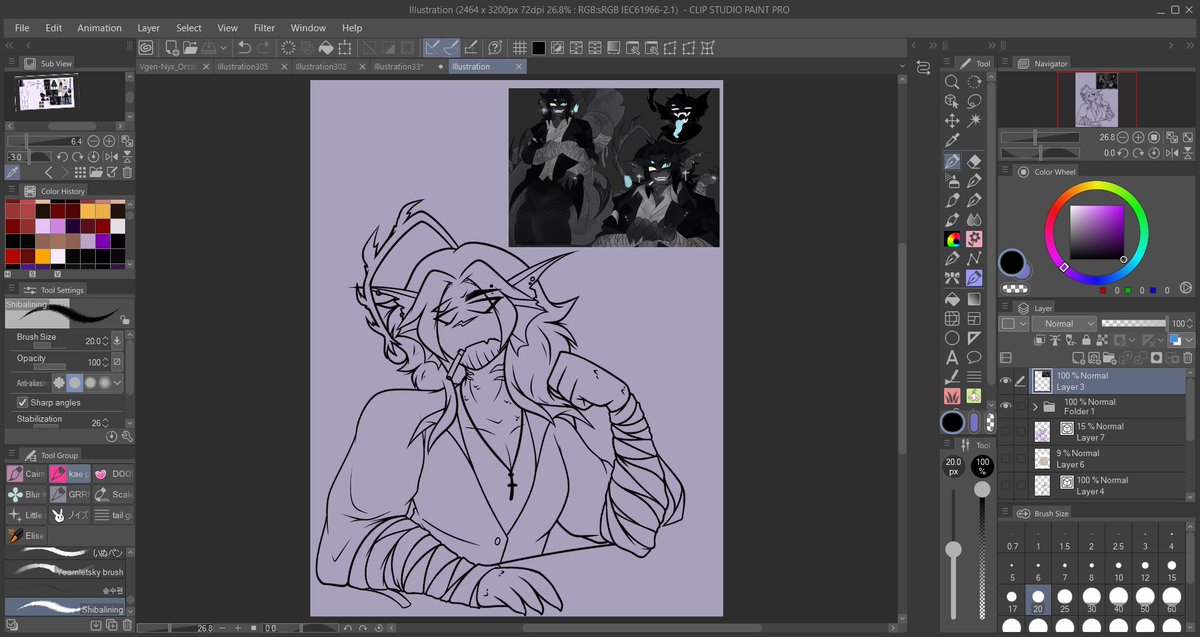Click the Clear layer spinner icon
The image size is (1200, 637).
click(288, 47)
